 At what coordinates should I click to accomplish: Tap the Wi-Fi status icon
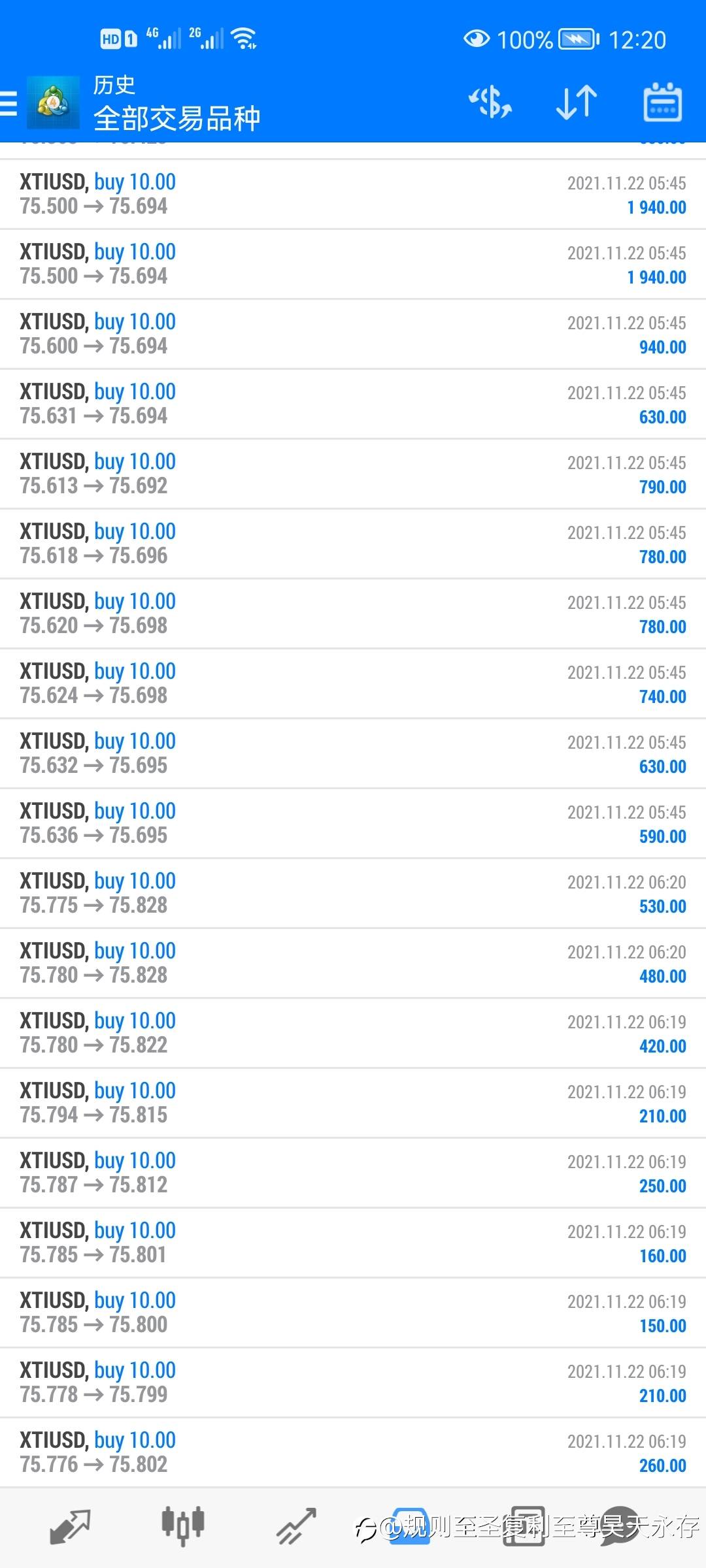244,39
